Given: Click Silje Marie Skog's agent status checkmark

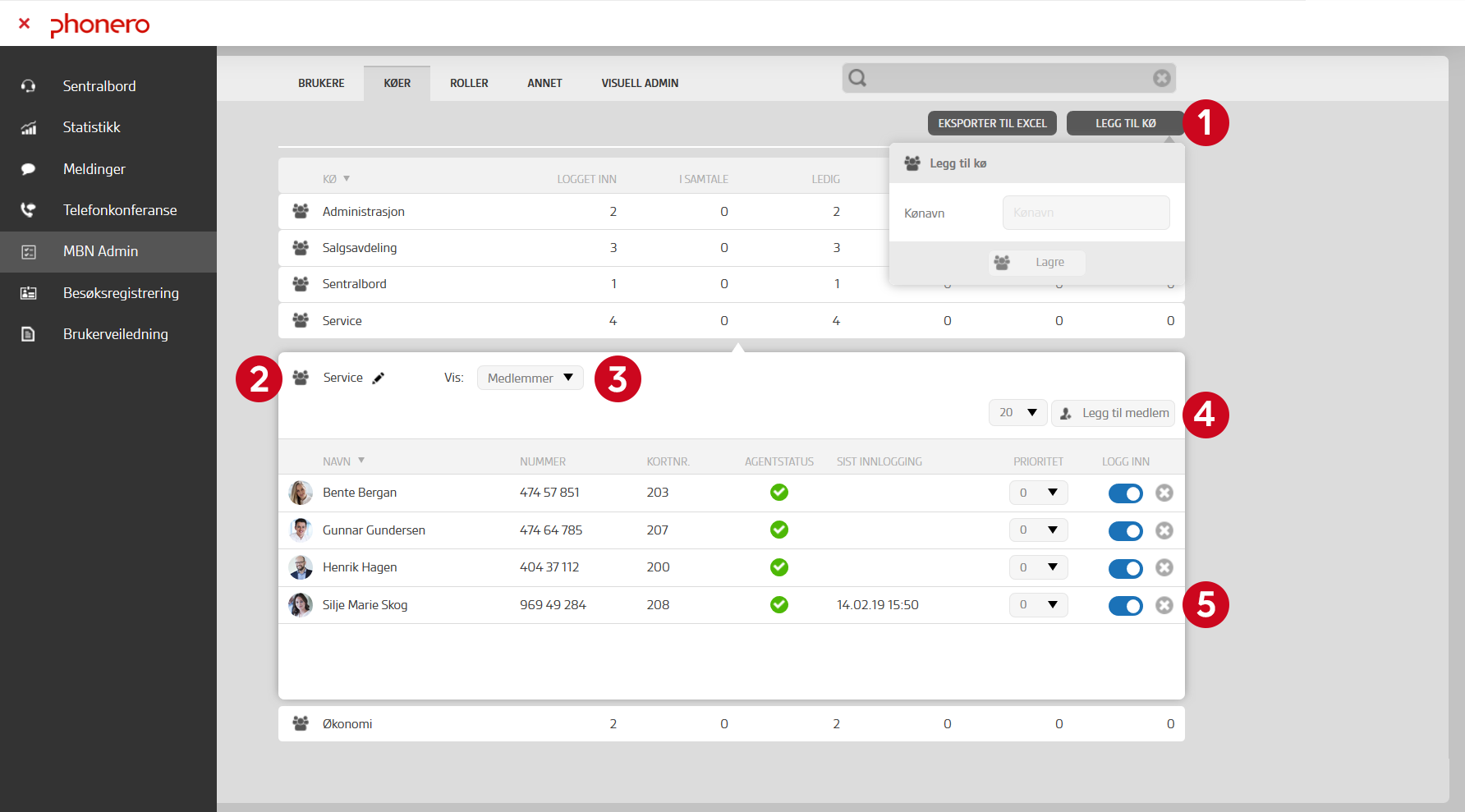Looking at the screenshot, I should coord(779,604).
